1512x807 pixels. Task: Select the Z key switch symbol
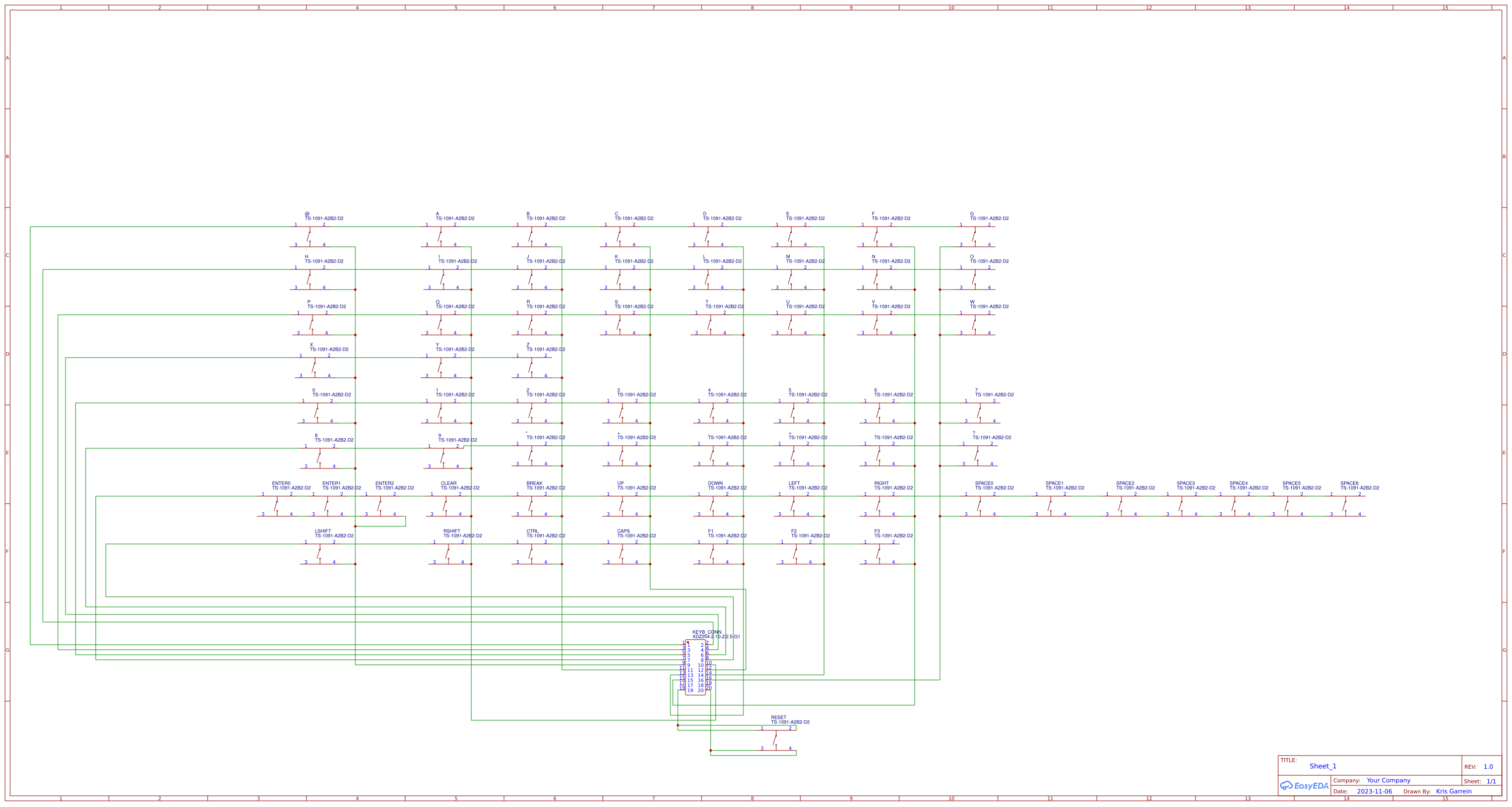click(x=531, y=367)
